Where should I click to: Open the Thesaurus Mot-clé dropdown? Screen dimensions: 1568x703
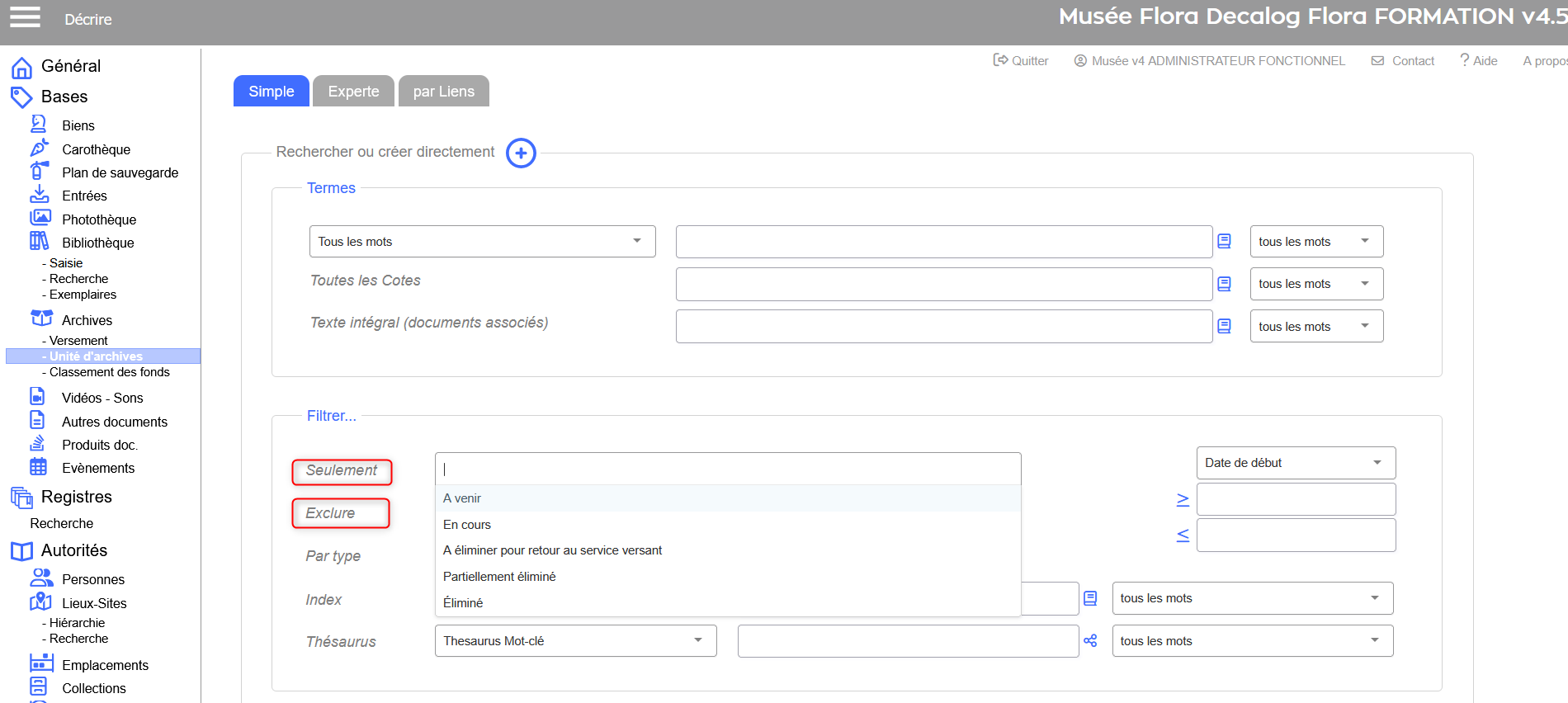point(575,641)
